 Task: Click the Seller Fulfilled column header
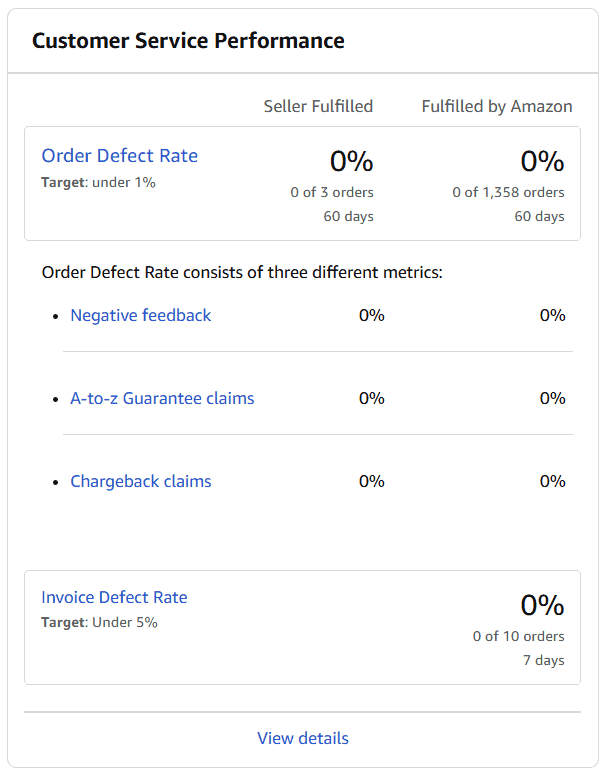click(318, 106)
